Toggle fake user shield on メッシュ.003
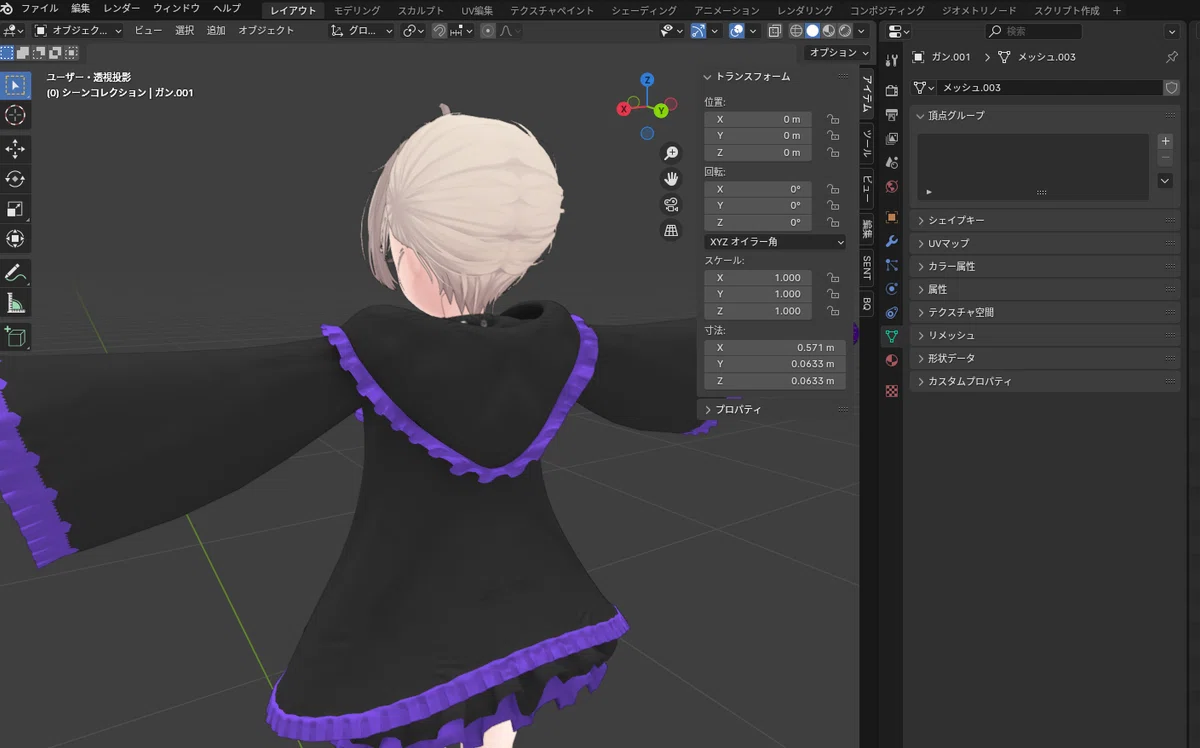This screenshot has height=748, width=1200. coord(1171,88)
